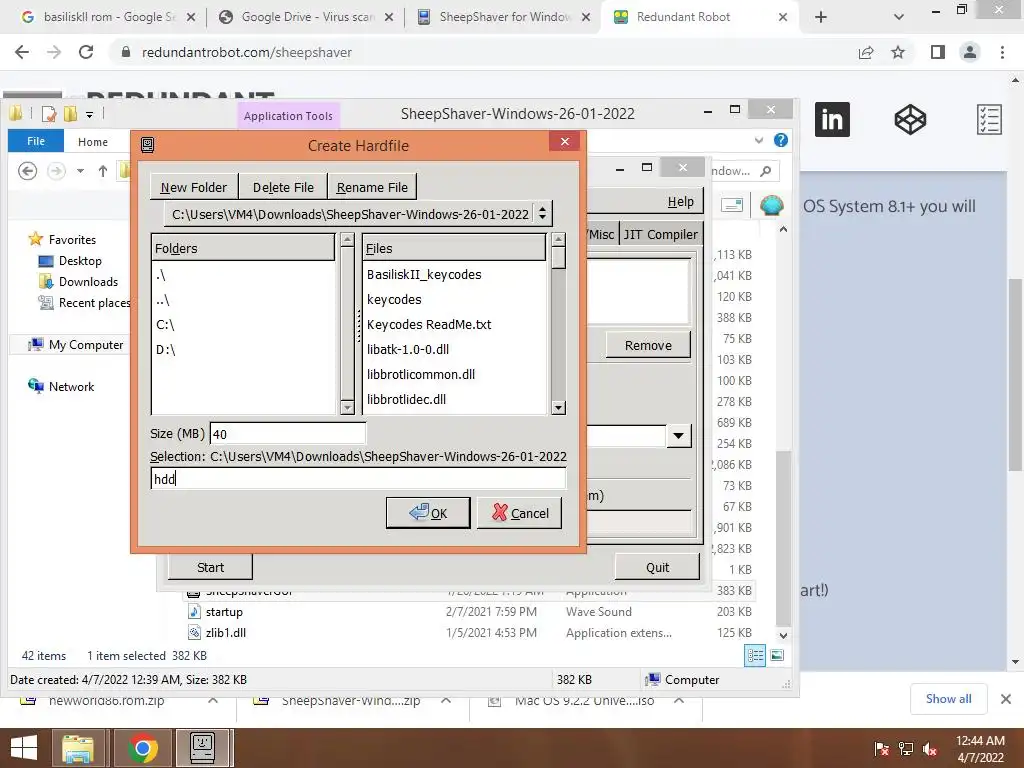
Task: Select libbrotlidec.dll in Files list
Action: click(406, 399)
